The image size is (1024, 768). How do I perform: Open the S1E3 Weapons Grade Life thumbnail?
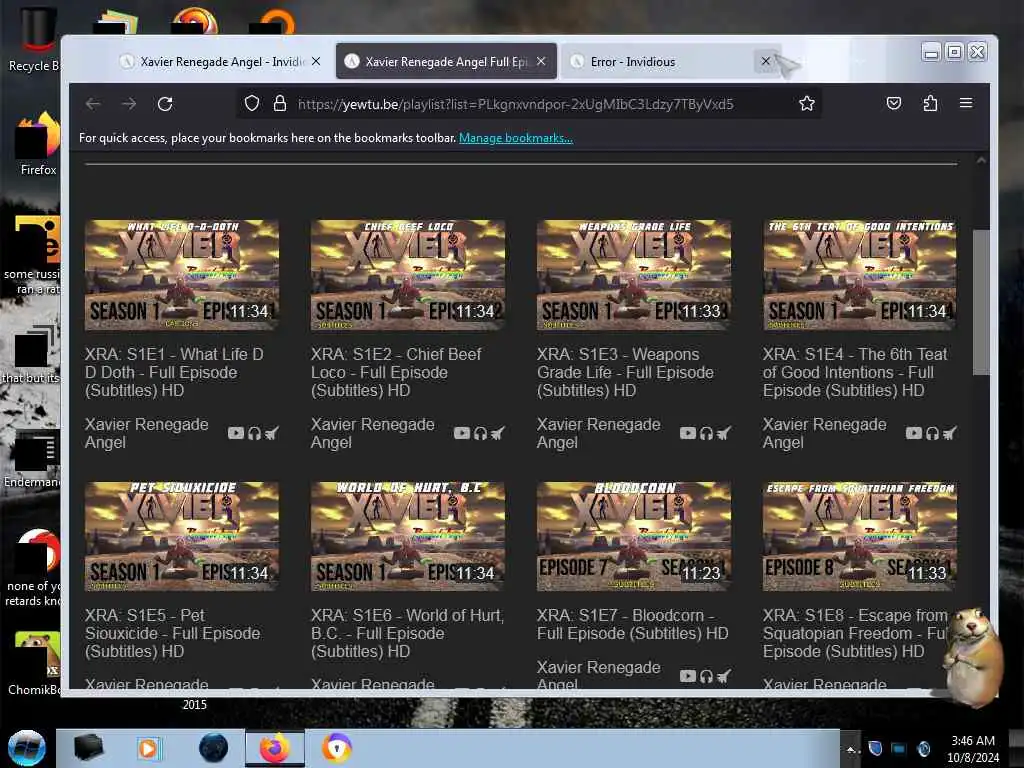pyautogui.click(x=633, y=275)
